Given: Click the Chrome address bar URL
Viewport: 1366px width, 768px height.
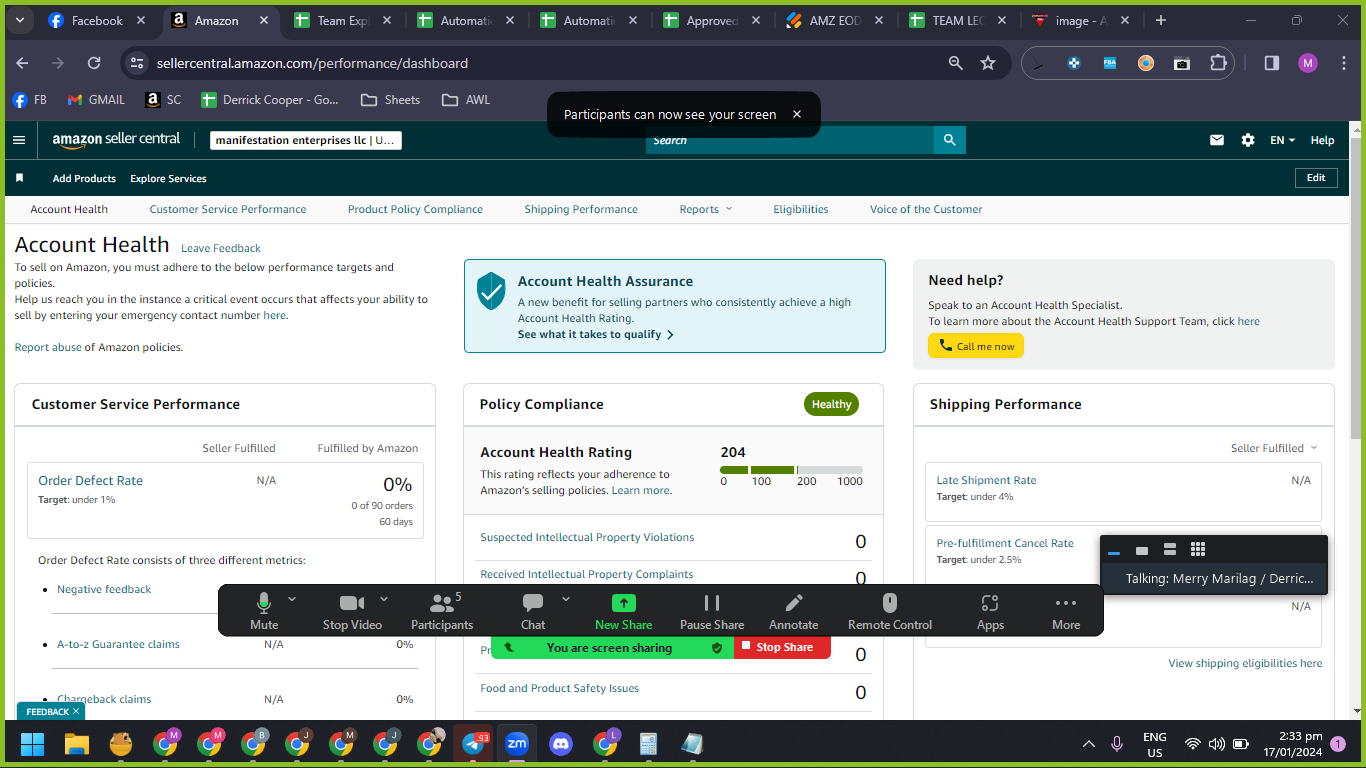Looking at the screenshot, I should tap(312, 63).
